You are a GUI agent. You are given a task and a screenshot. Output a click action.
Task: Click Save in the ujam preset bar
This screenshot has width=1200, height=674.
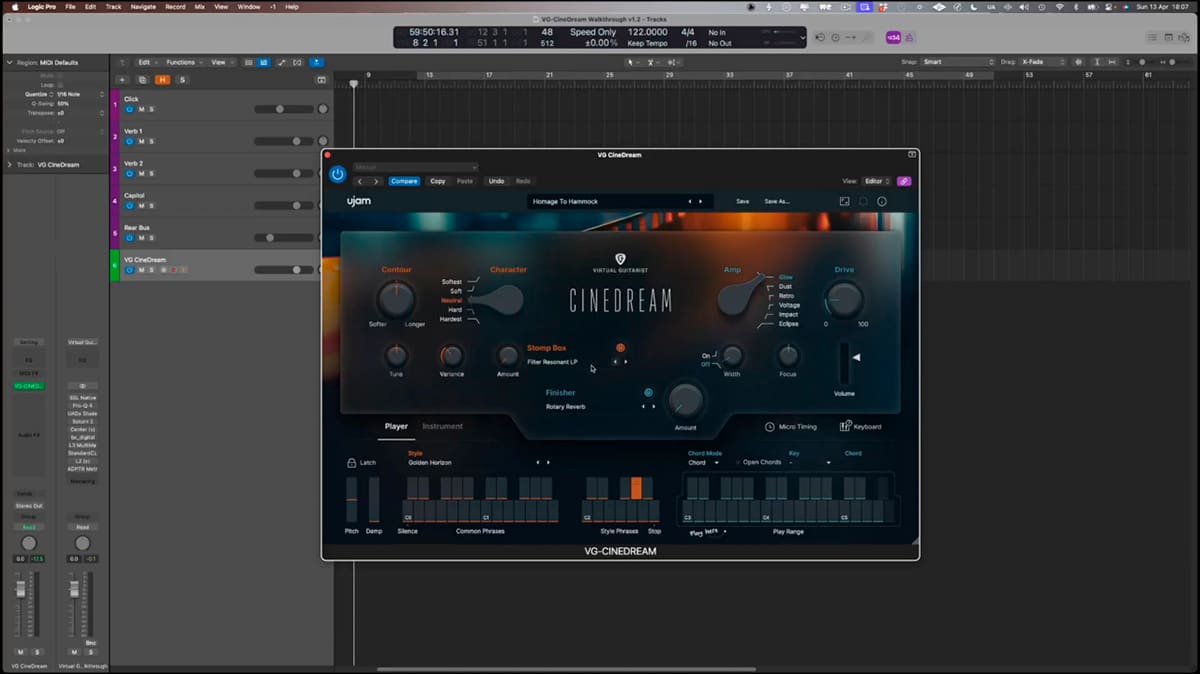(742, 201)
